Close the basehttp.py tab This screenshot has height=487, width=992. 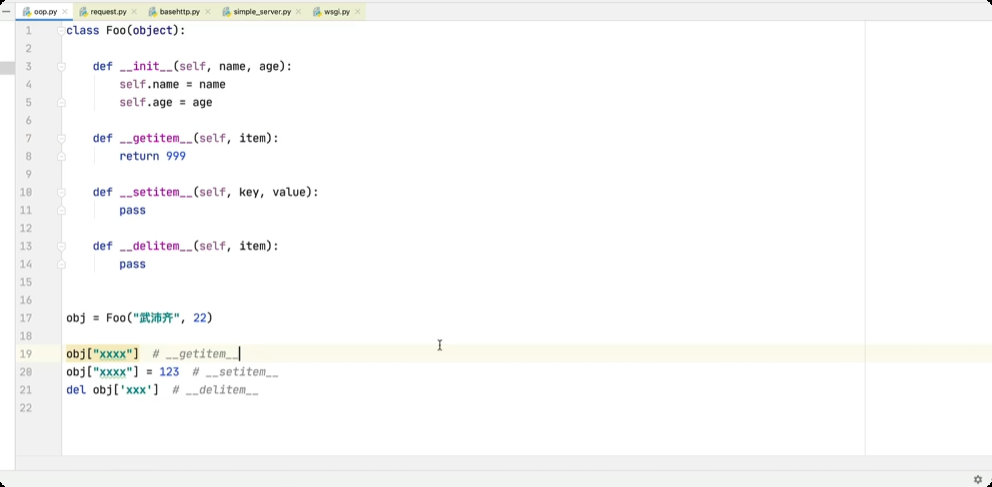(x=207, y=12)
